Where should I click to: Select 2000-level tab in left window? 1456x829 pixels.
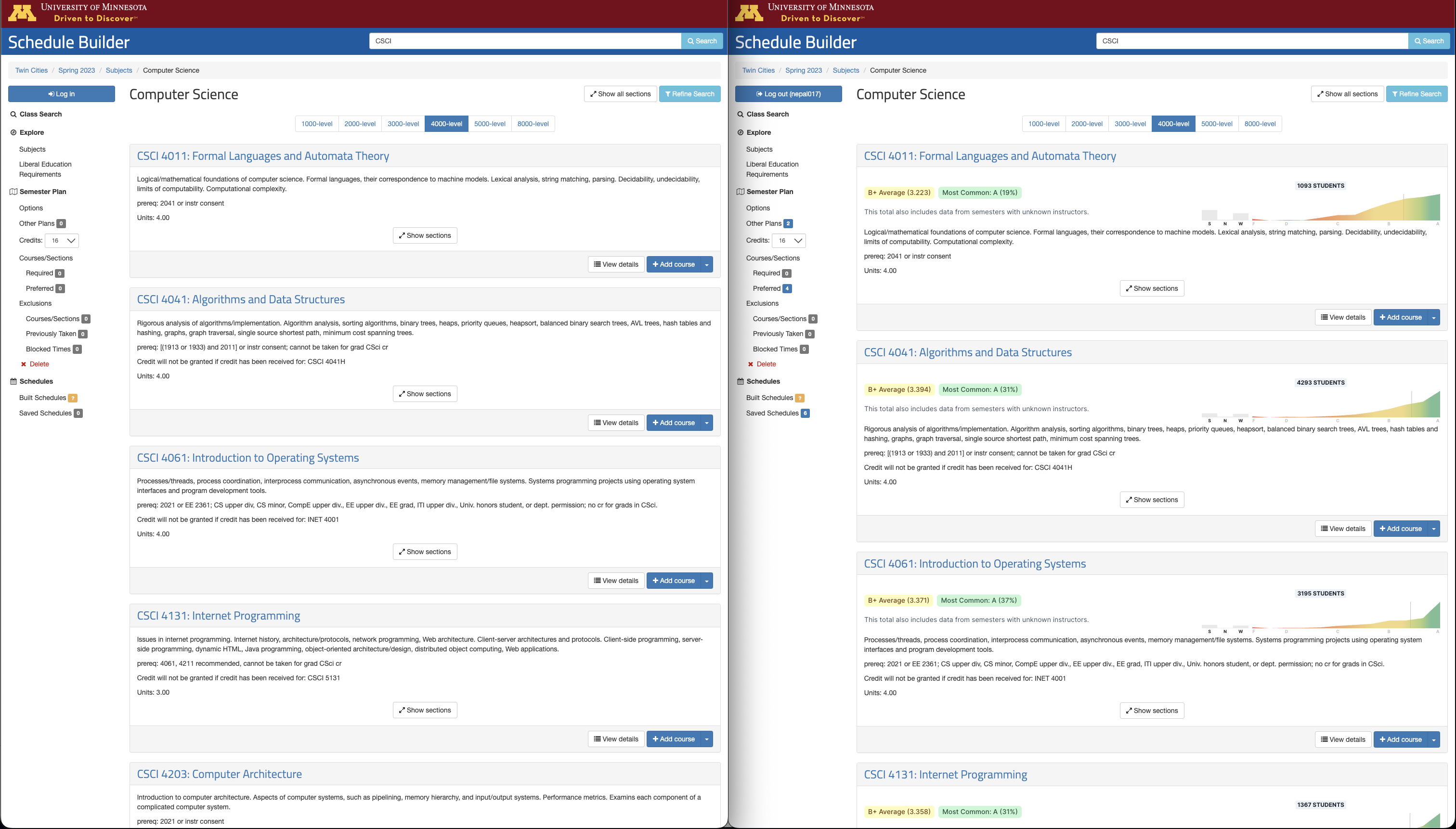coord(360,124)
